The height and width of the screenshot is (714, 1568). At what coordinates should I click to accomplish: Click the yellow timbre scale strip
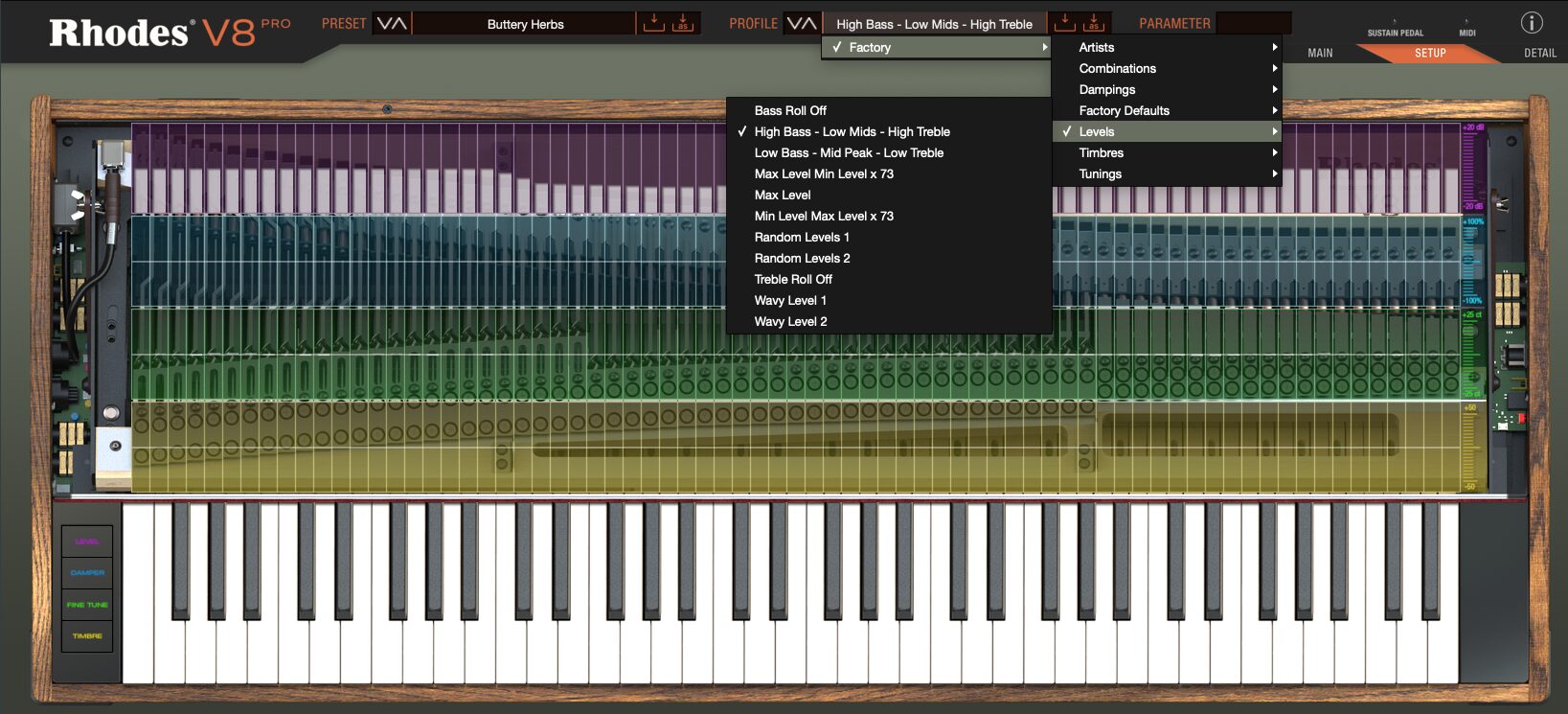[x=1473, y=447]
